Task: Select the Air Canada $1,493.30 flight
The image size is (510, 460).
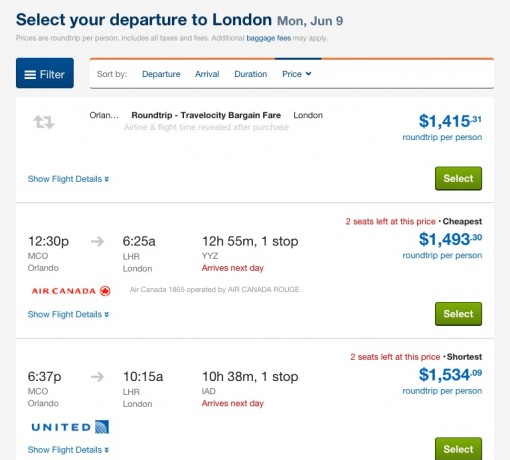Action: pos(458,314)
